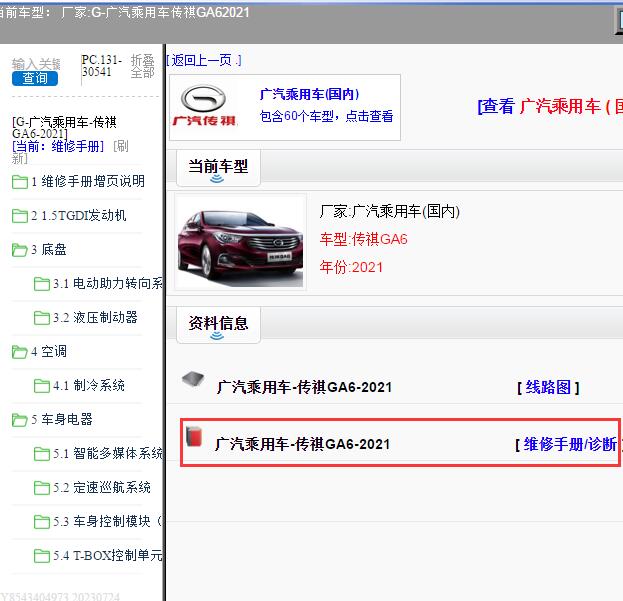The width and height of the screenshot is (623, 601).
Task: Click open-folder icon of 5 车身电器
Action: (x=20, y=420)
